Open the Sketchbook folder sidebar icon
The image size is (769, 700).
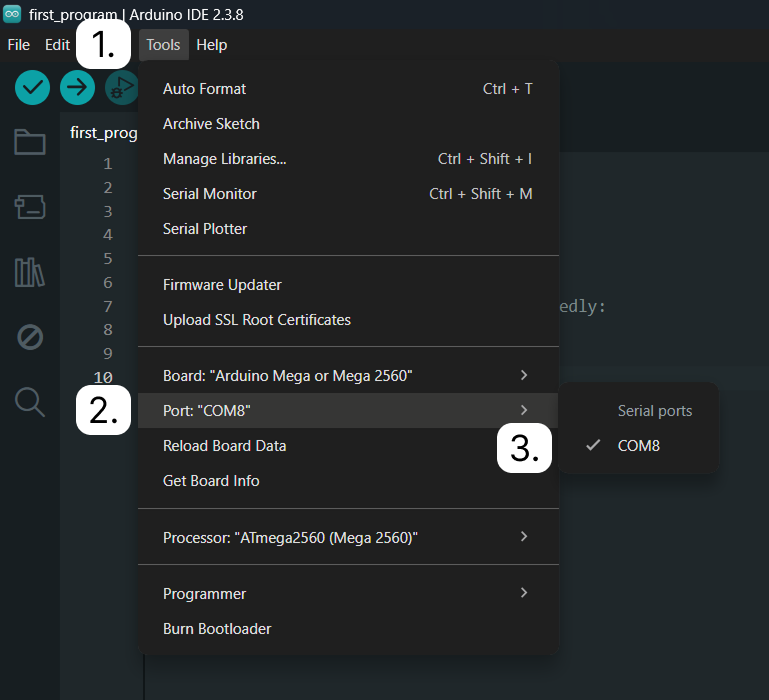[30, 142]
